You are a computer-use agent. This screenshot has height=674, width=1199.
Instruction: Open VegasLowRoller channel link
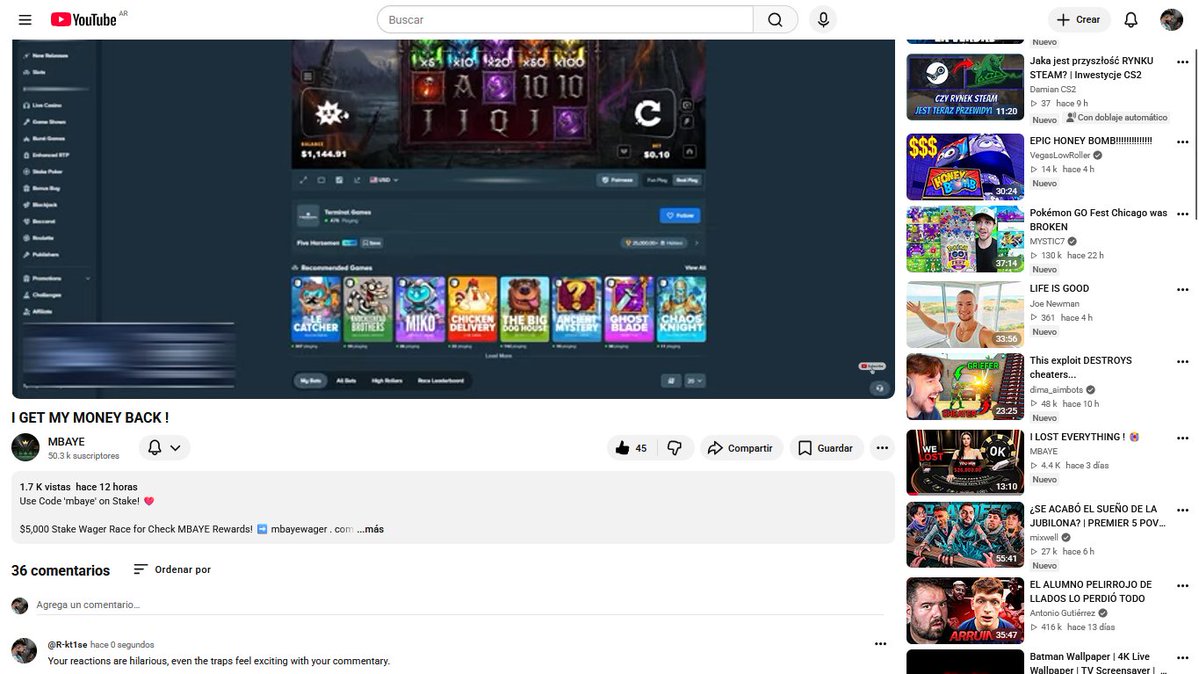pos(1060,155)
